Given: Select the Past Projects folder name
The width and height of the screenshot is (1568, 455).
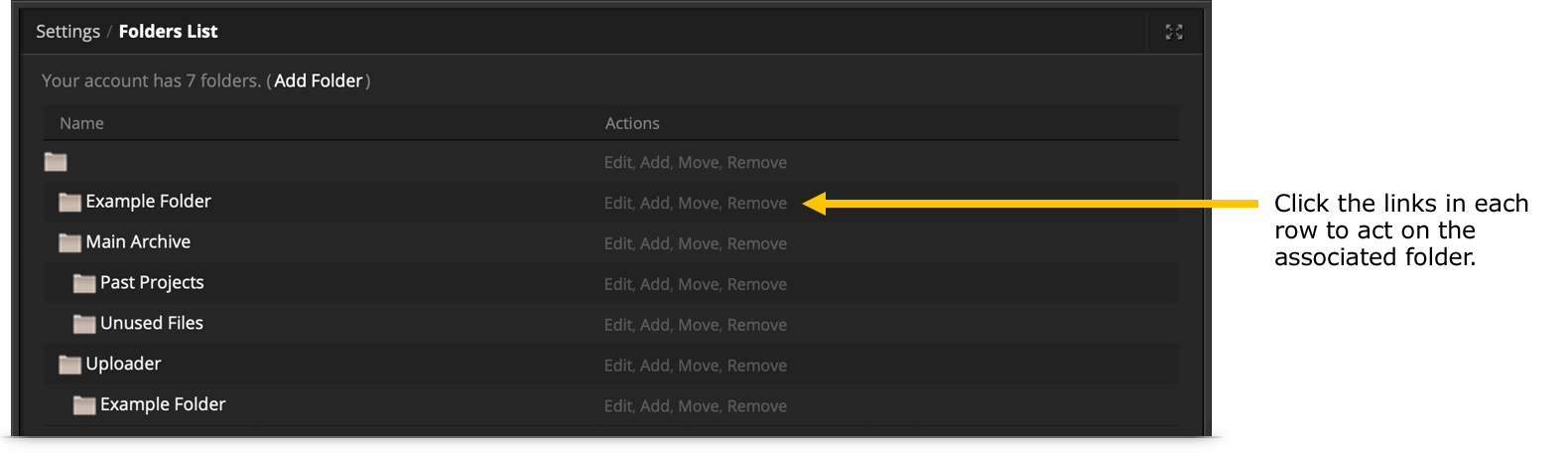Looking at the screenshot, I should tap(152, 283).
